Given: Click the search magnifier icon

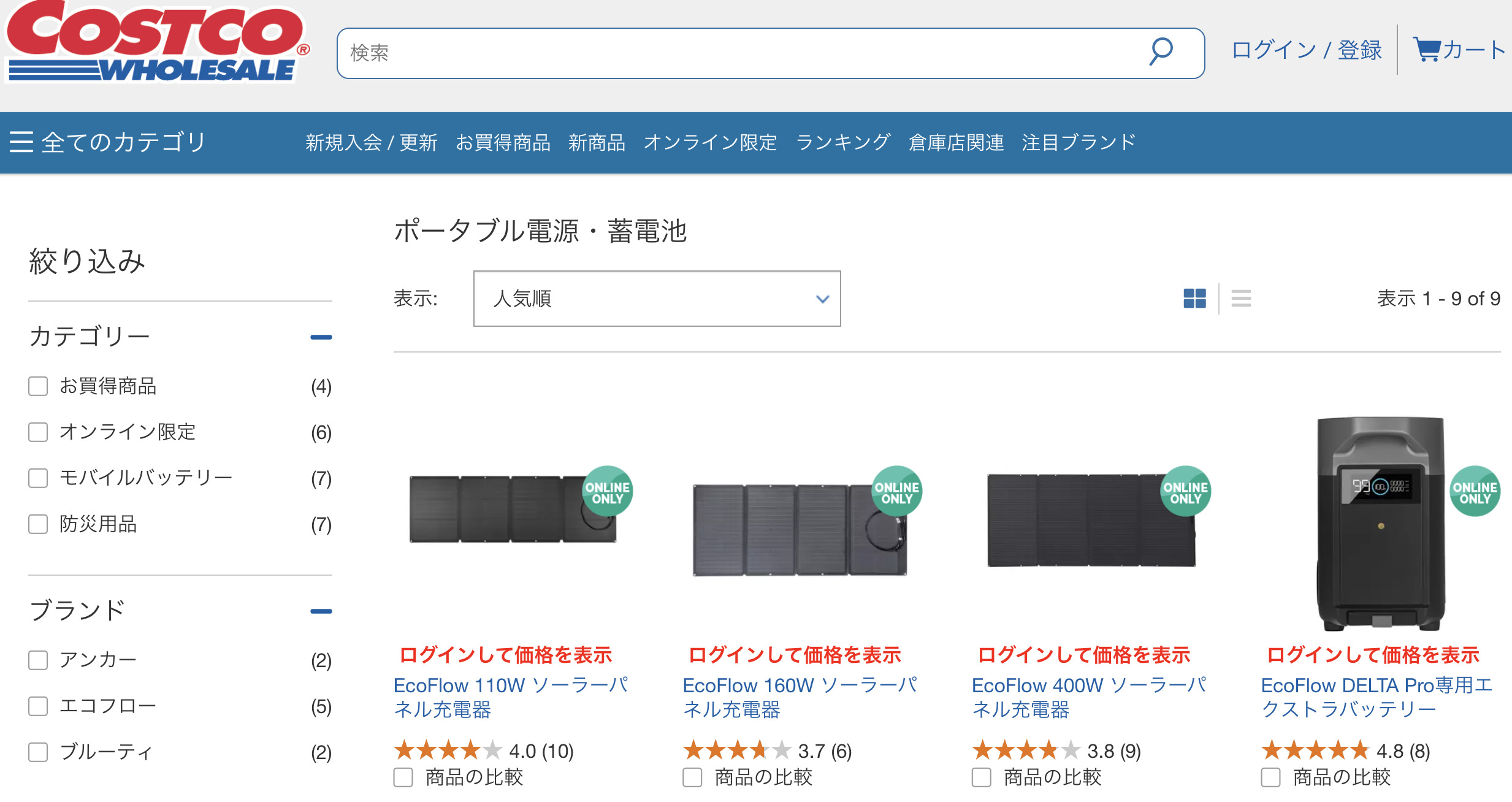Looking at the screenshot, I should coord(1161,52).
